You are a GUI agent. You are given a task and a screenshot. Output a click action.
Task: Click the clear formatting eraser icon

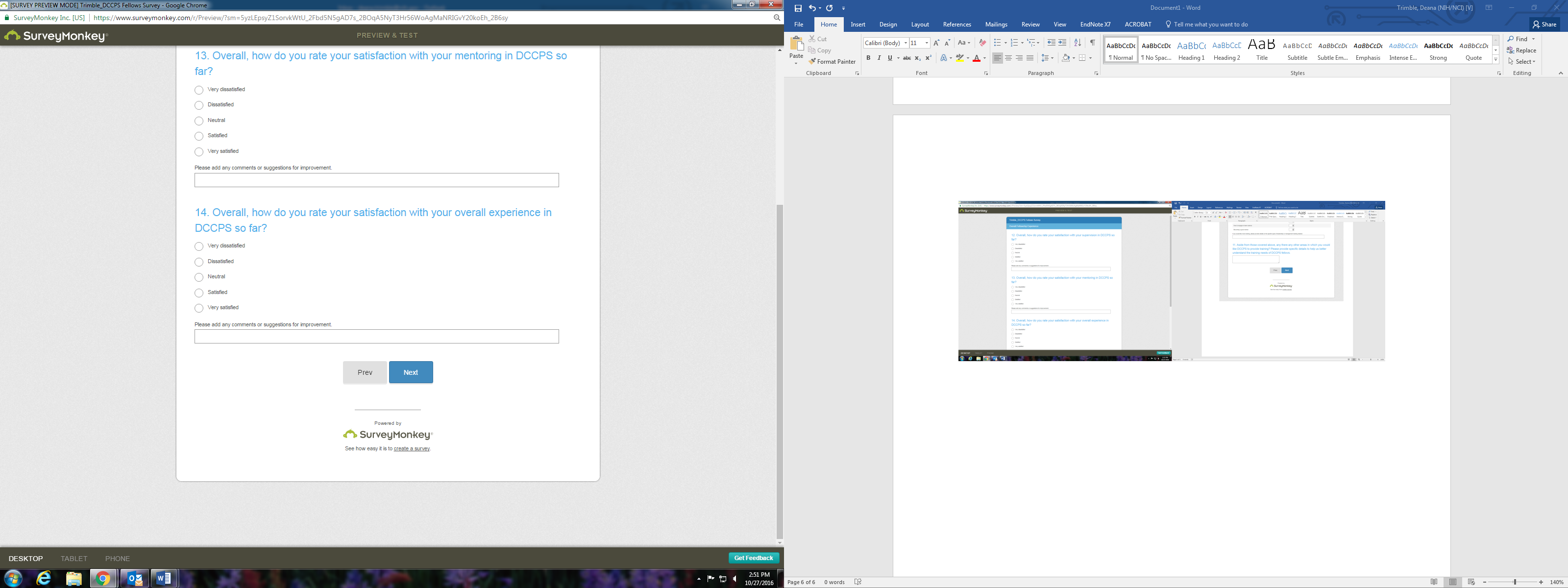click(x=982, y=43)
